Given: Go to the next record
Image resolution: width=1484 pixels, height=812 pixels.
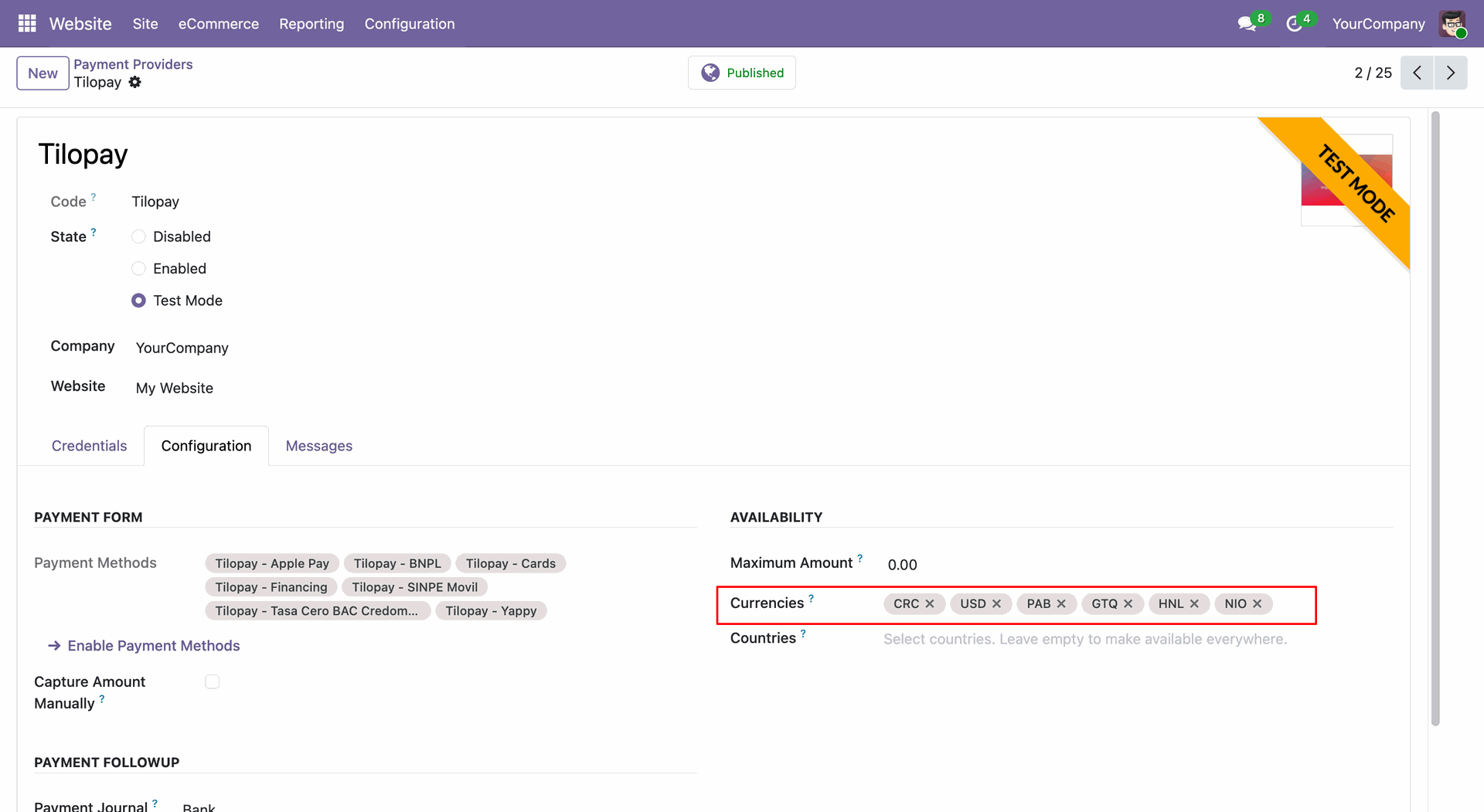Looking at the screenshot, I should [1451, 73].
